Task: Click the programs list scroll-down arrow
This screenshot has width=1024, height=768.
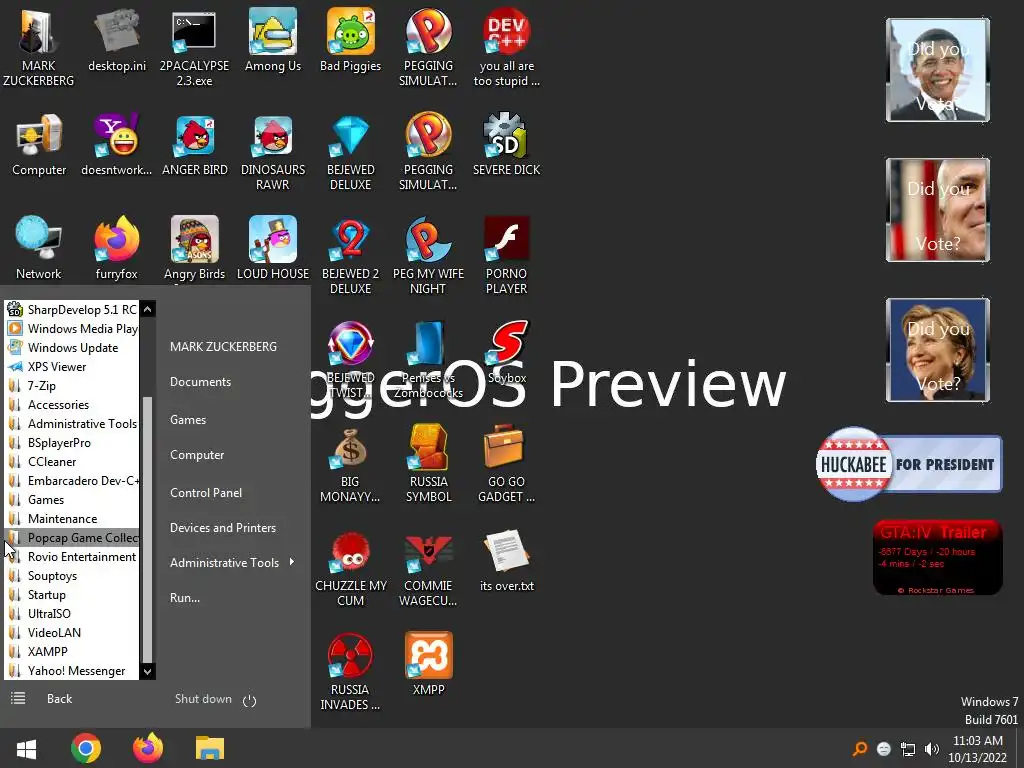Action: click(x=148, y=671)
